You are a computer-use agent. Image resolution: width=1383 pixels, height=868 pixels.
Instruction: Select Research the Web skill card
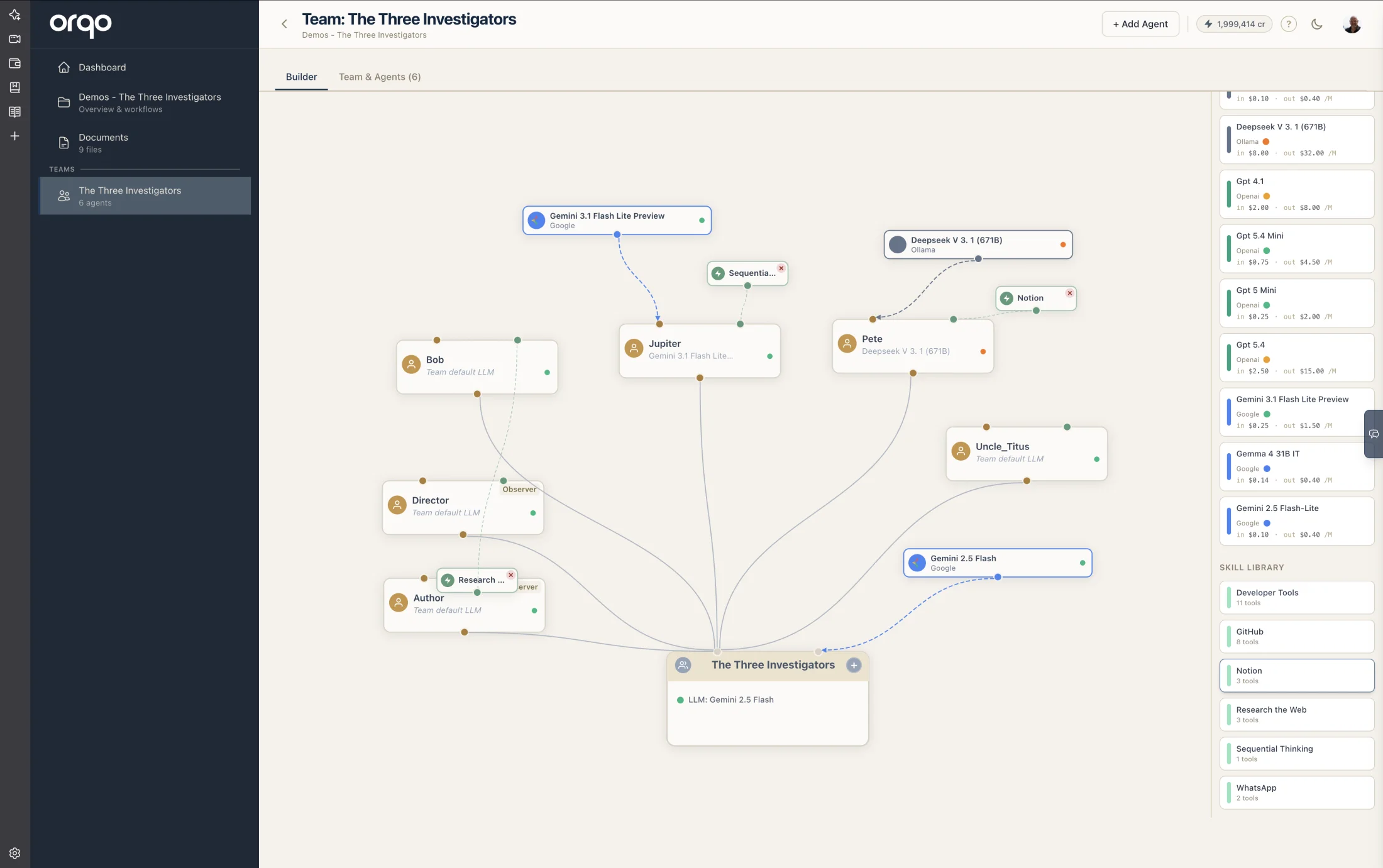1296,714
